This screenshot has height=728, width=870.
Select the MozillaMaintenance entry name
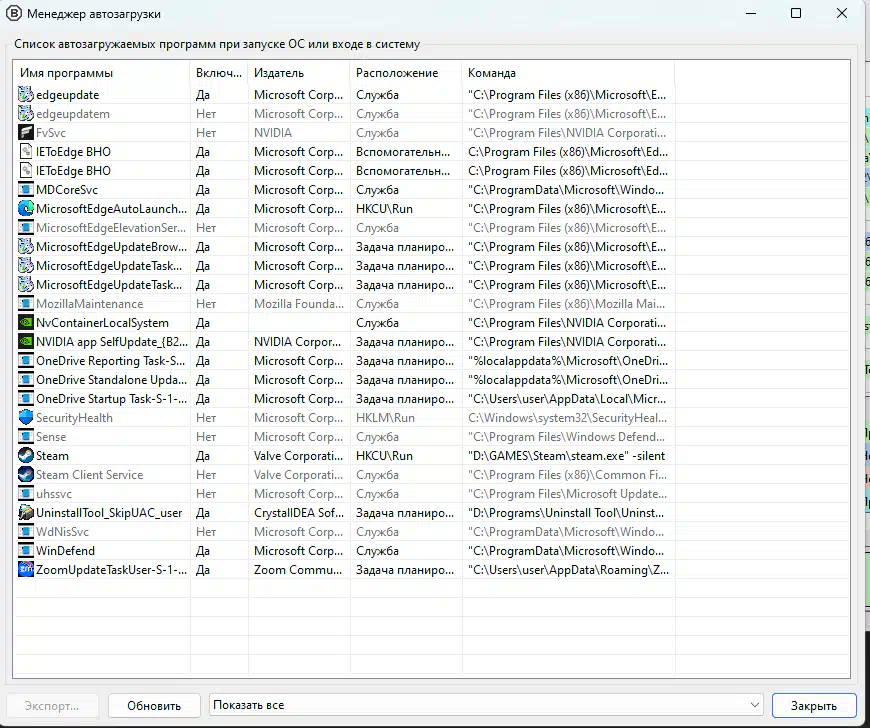click(x=89, y=304)
